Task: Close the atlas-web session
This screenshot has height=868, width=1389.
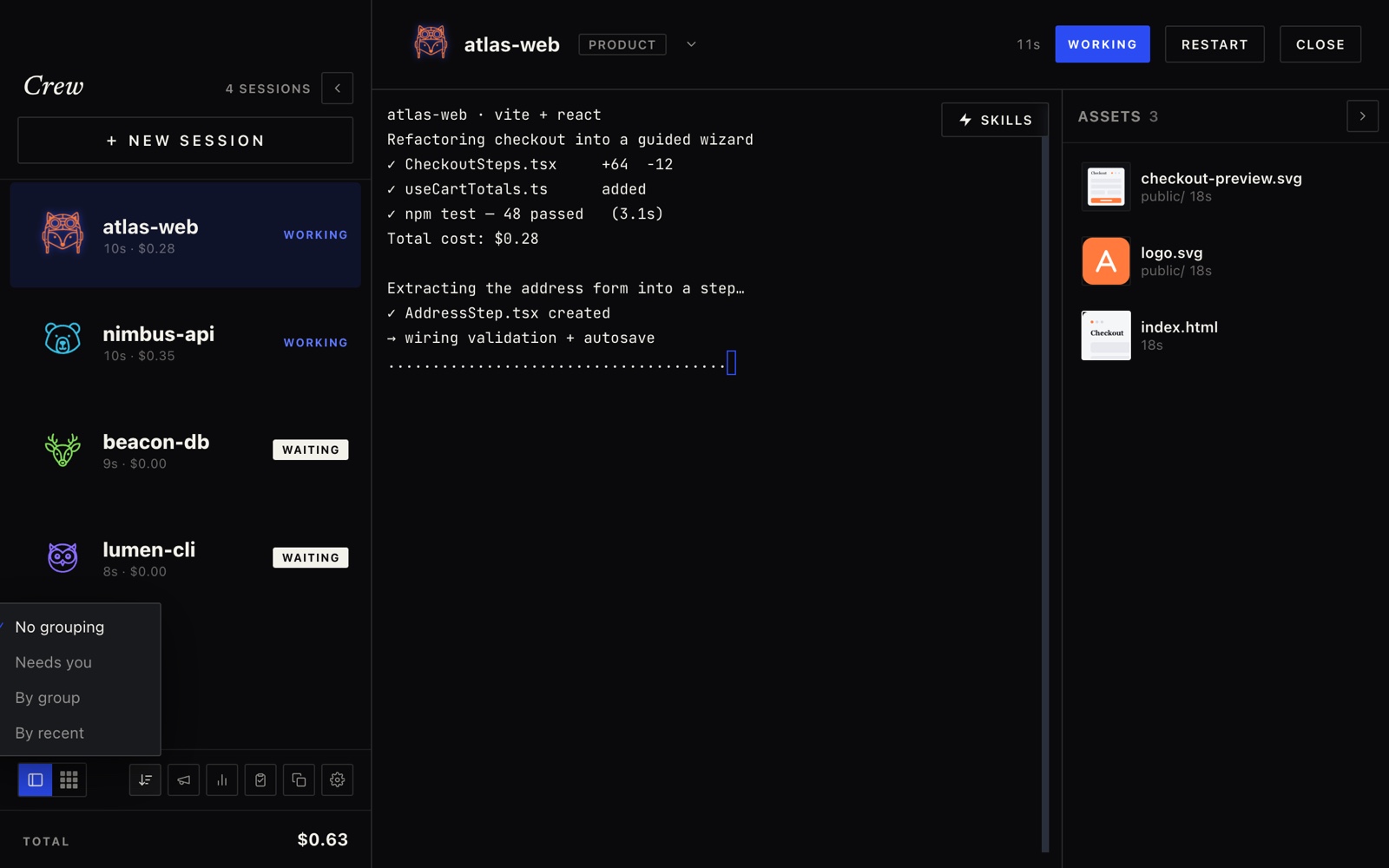Action: point(1320,44)
